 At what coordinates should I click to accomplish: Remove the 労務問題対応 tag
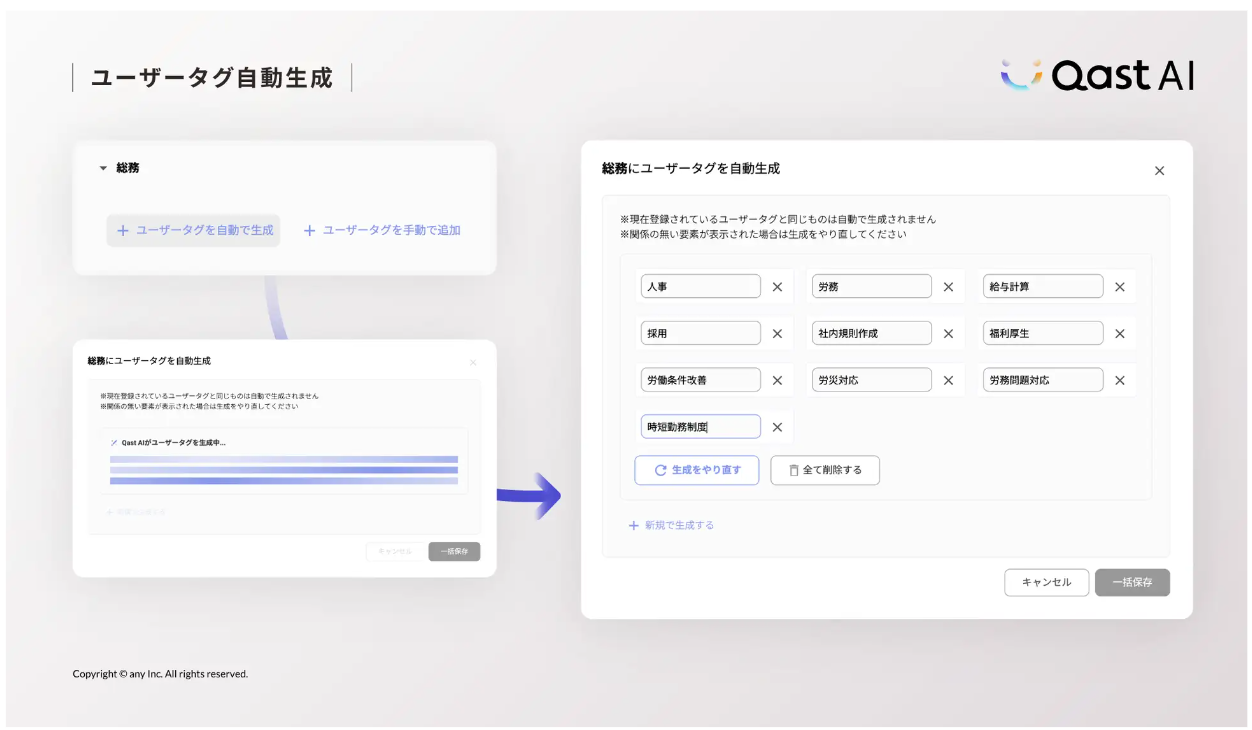1119,380
